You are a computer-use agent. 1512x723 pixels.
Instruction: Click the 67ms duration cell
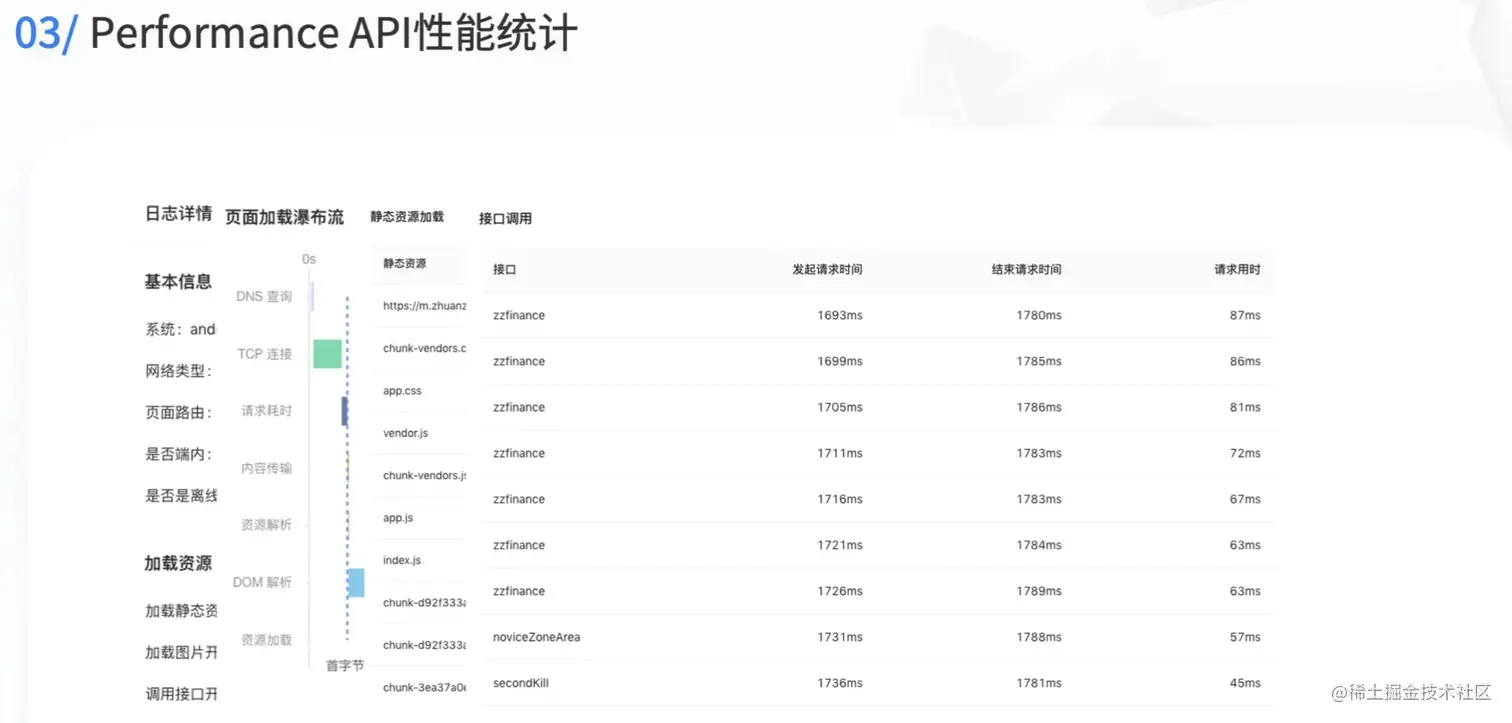pyautogui.click(x=1245, y=499)
